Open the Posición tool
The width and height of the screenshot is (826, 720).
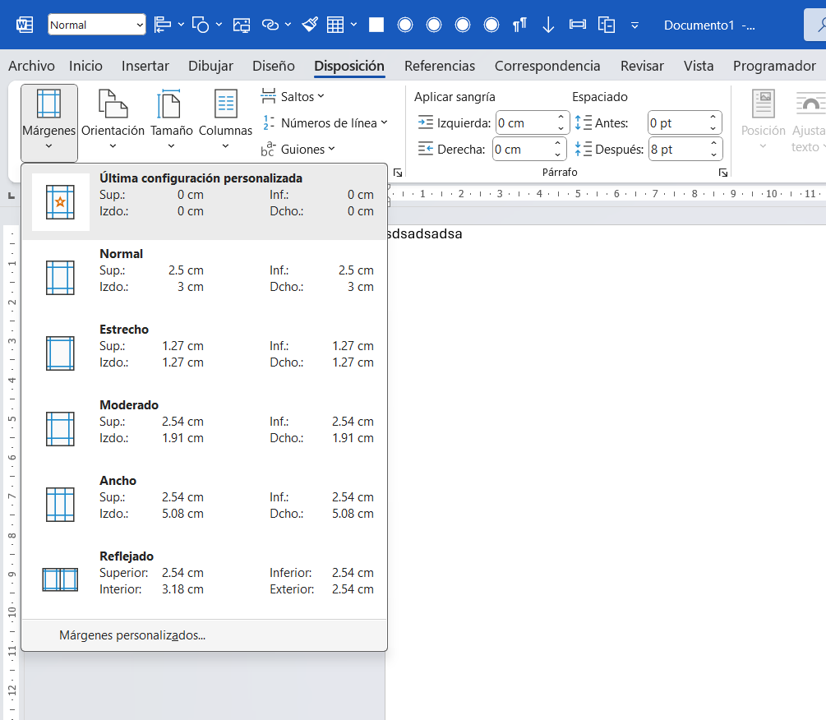[x=762, y=120]
